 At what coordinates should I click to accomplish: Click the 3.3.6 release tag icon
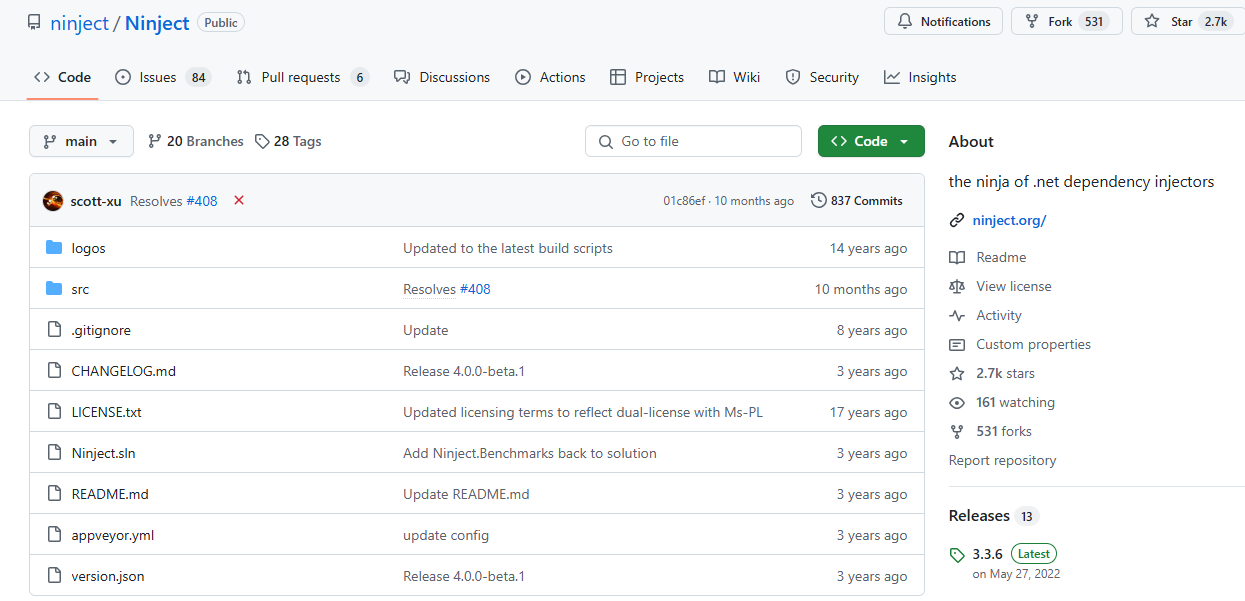[x=957, y=555]
